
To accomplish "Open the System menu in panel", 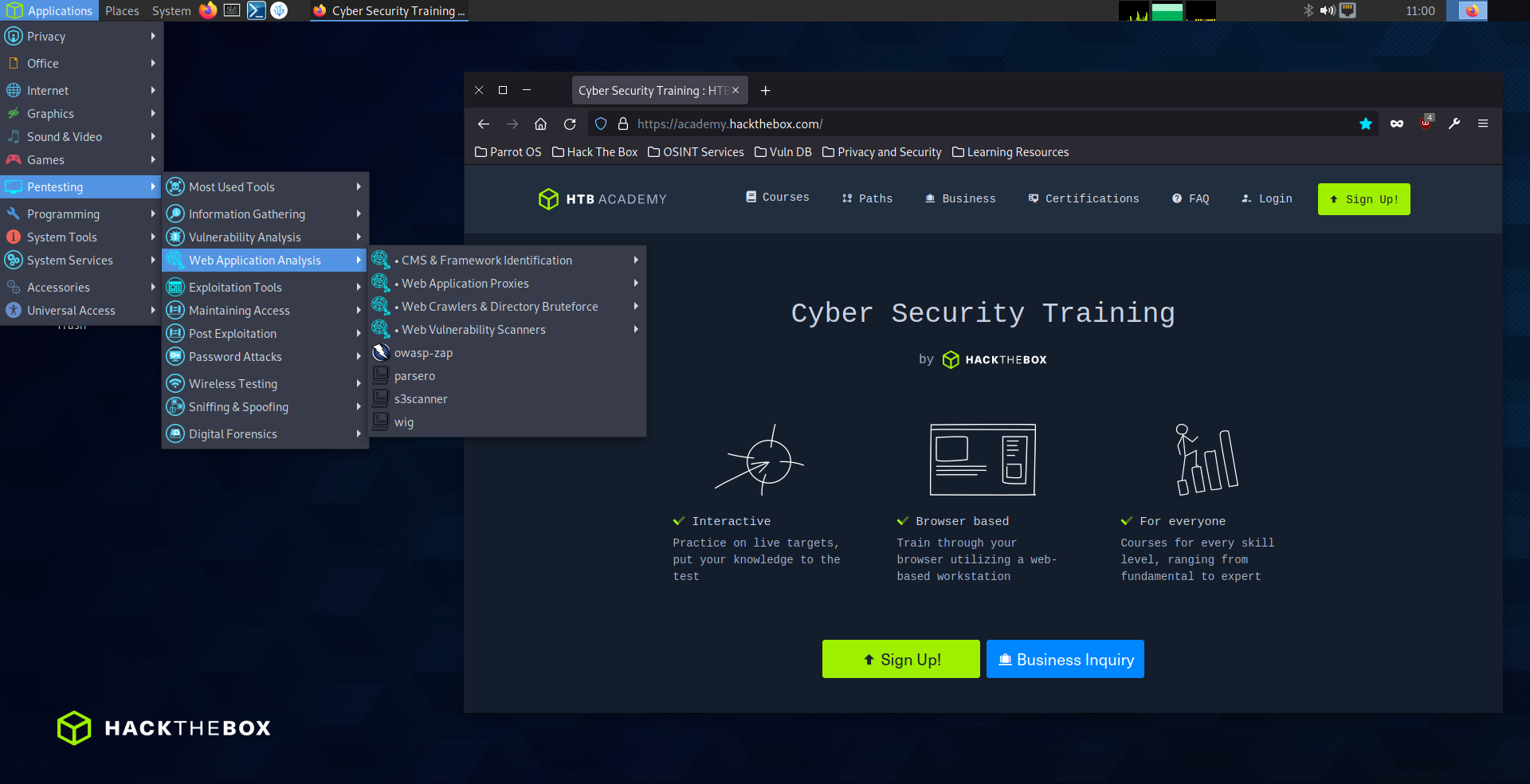I will coord(171,10).
